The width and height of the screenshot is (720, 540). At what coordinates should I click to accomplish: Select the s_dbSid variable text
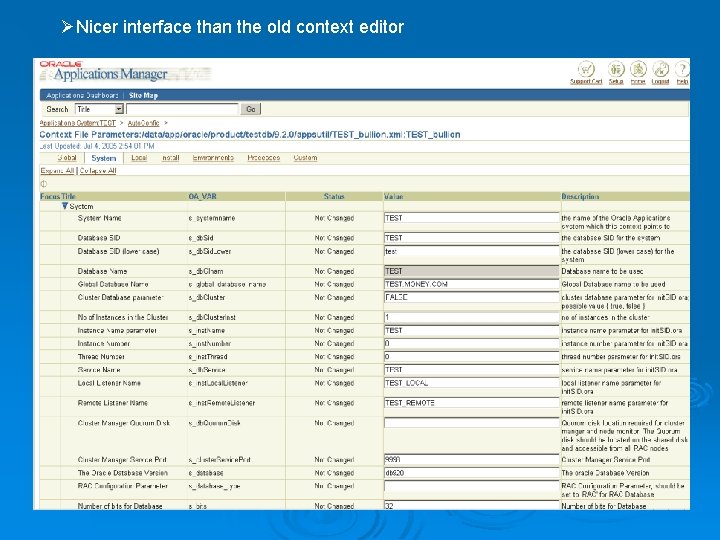pos(201,238)
